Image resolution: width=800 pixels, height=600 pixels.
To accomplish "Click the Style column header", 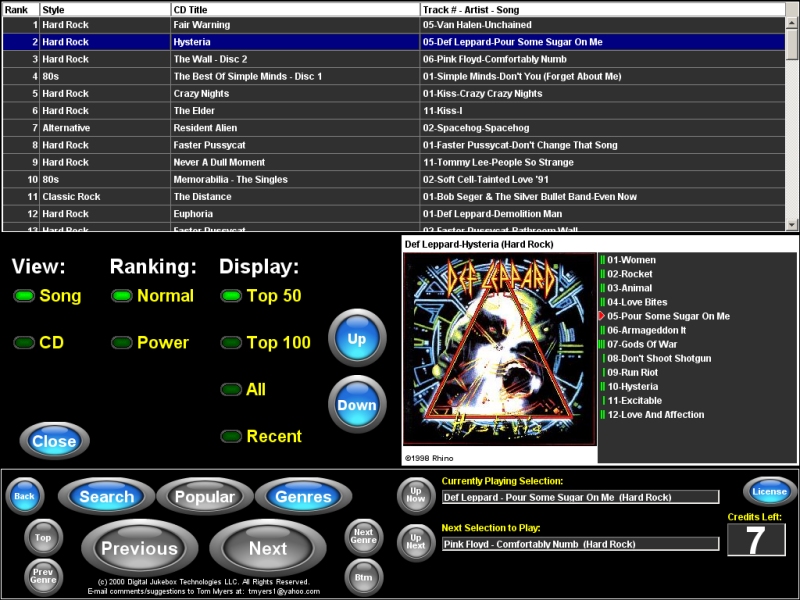I will (x=105, y=10).
